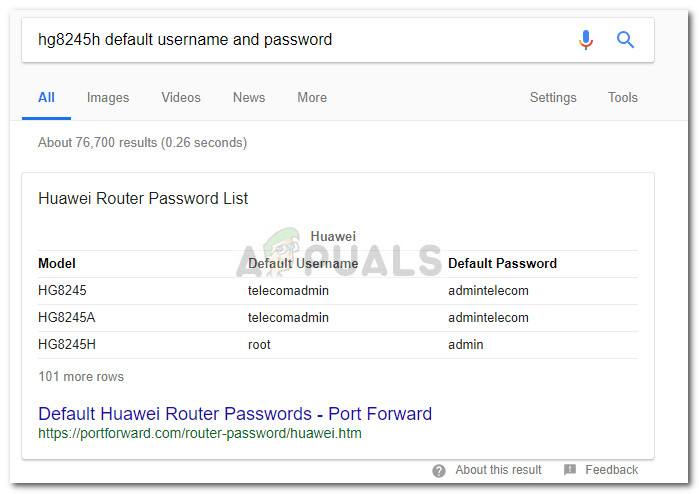Open Default Huawei Router Passwords link

click(x=235, y=414)
